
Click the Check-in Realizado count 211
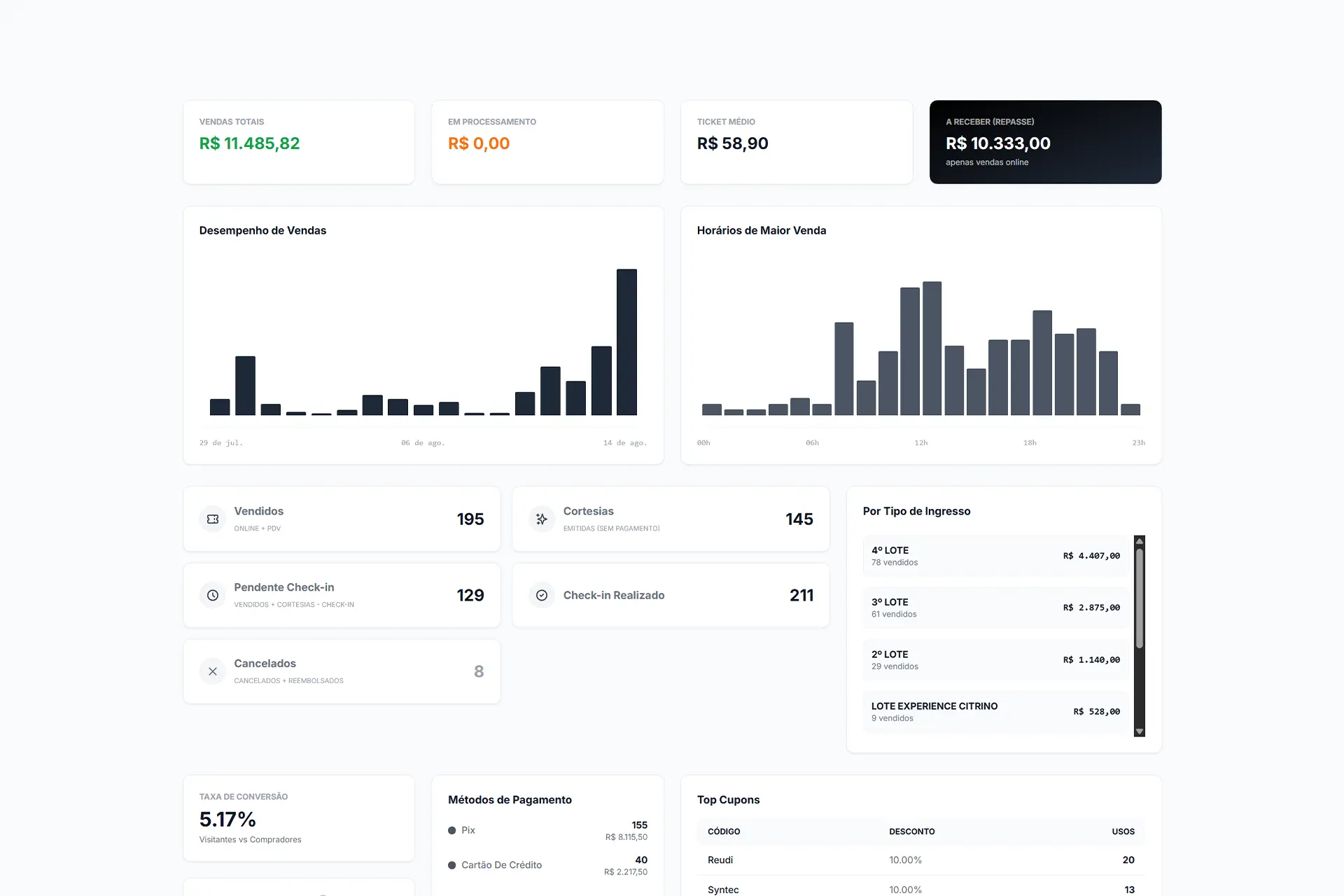pos(801,595)
